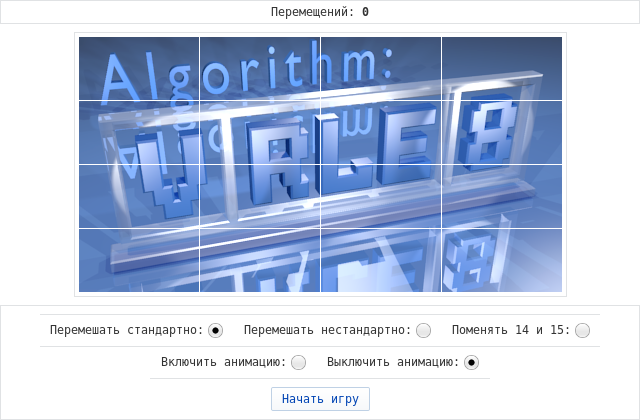Click the tile with the frame's top-right corner
Image resolution: width=640 pixels, height=420 pixels.
point(502,69)
